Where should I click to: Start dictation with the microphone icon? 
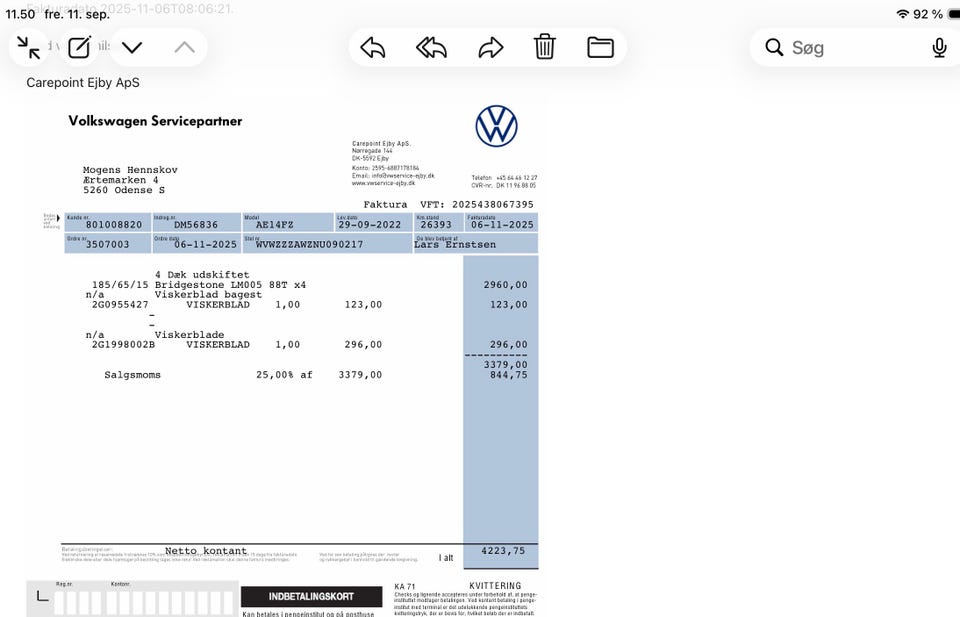click(x=939, y=48)
